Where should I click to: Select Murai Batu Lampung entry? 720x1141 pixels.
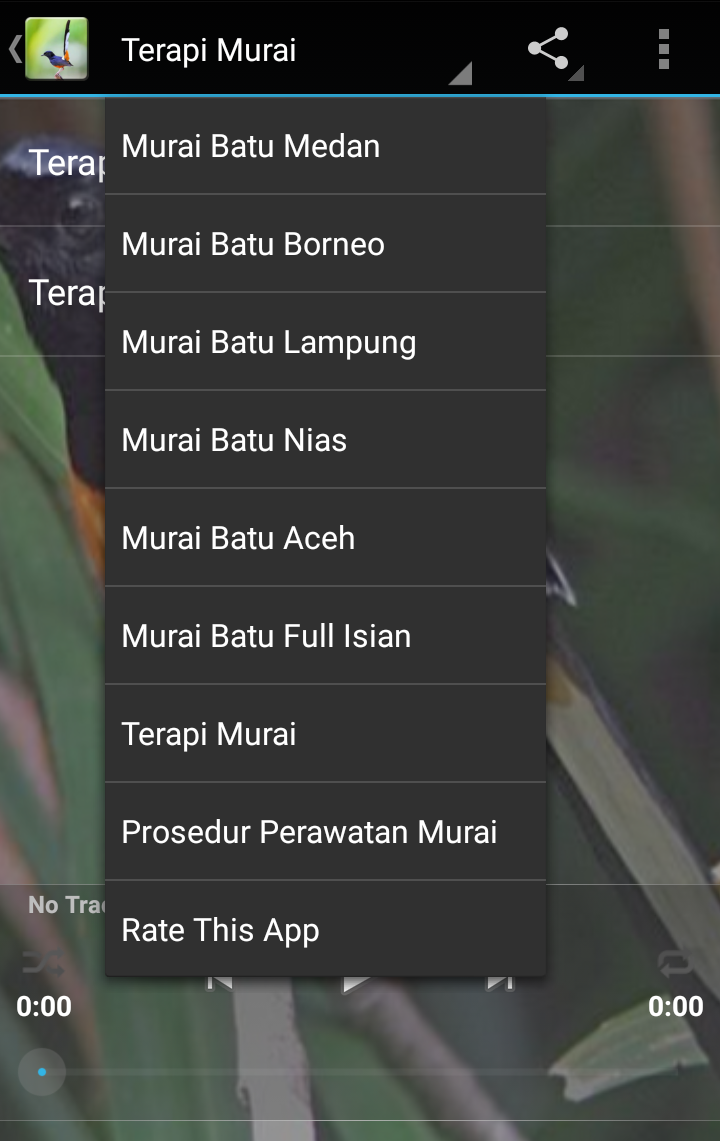[325, 342]
